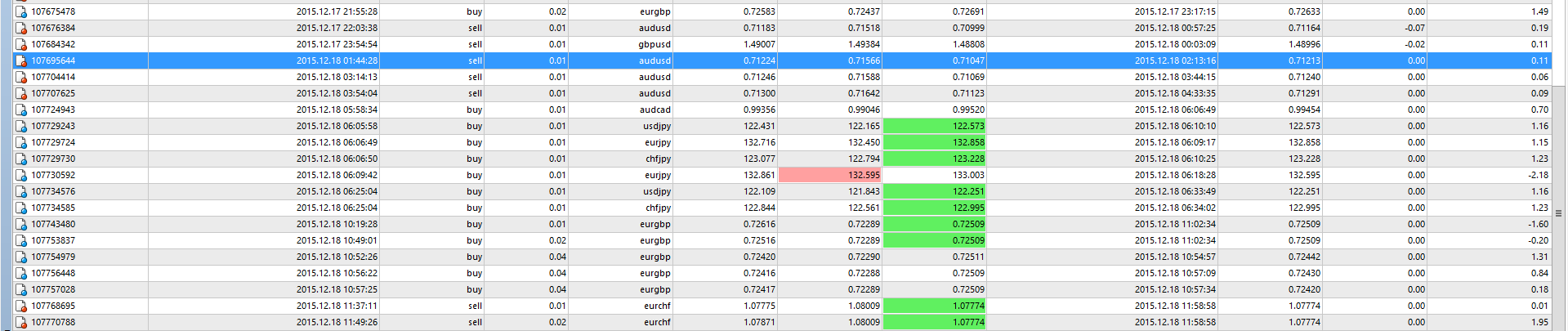Click the order icon beside ticket 107675478

coord(21,11)
